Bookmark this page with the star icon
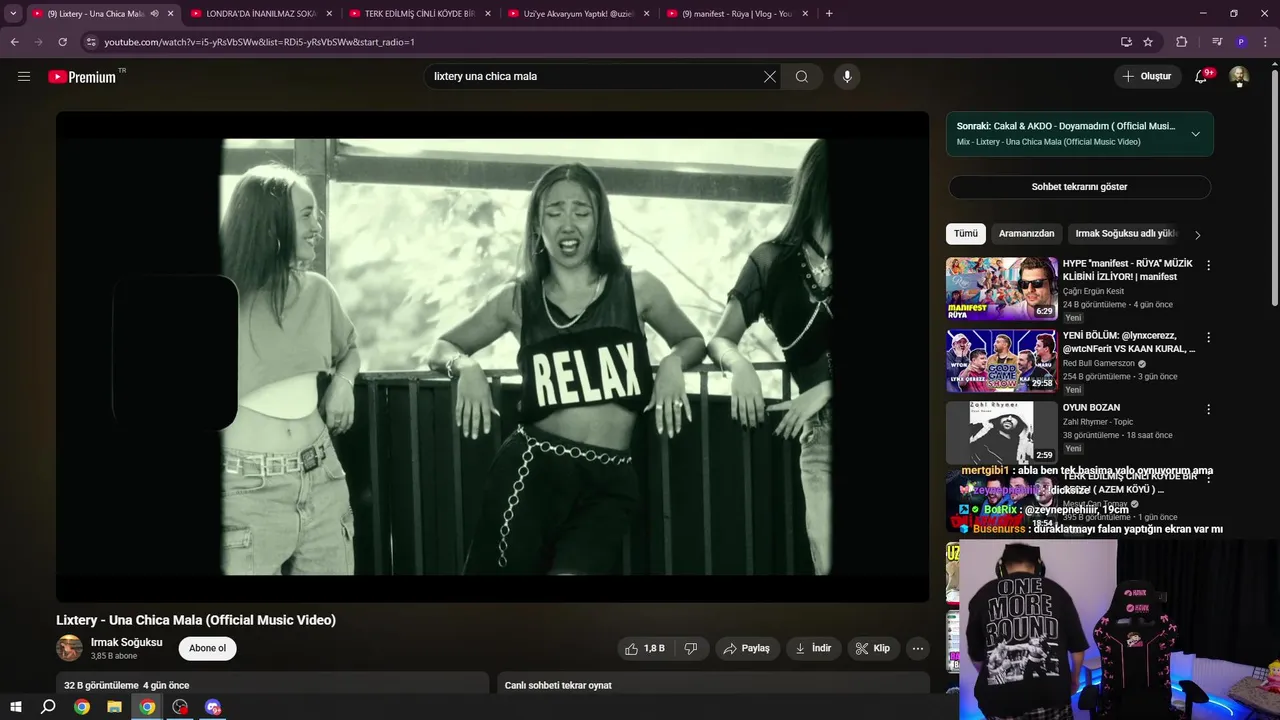1280x720 pixels. point(1148,42)
